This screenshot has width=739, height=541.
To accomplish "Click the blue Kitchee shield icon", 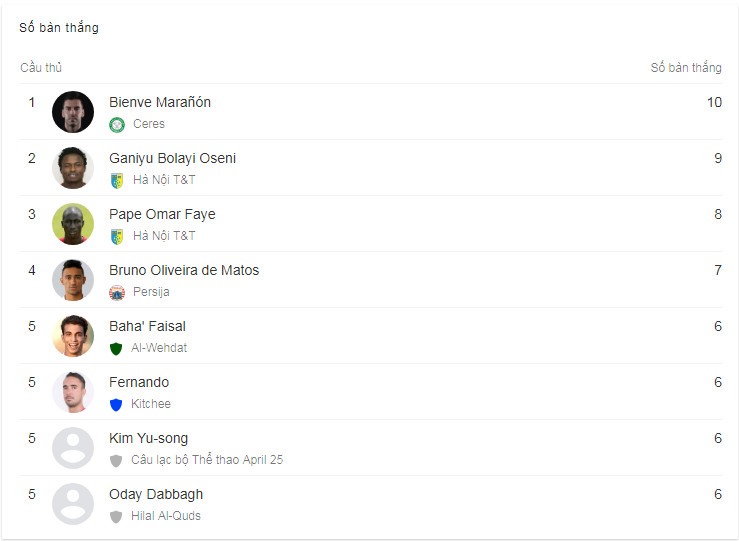I will [x=116, y=405].
